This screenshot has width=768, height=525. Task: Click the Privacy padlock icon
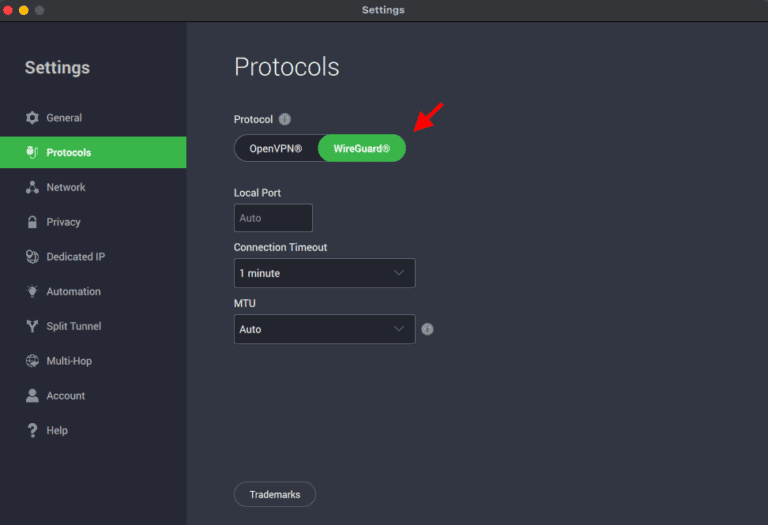click(x=32, y=222)
